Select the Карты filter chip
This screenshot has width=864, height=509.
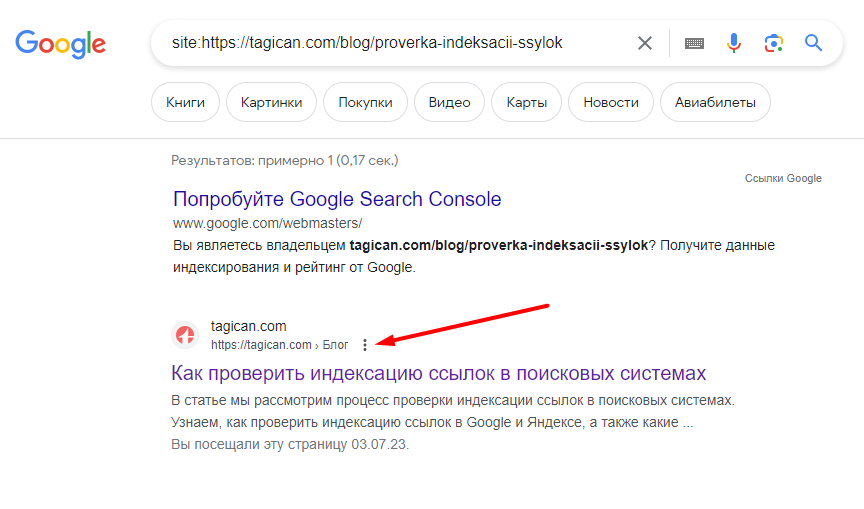pos(526,102)
